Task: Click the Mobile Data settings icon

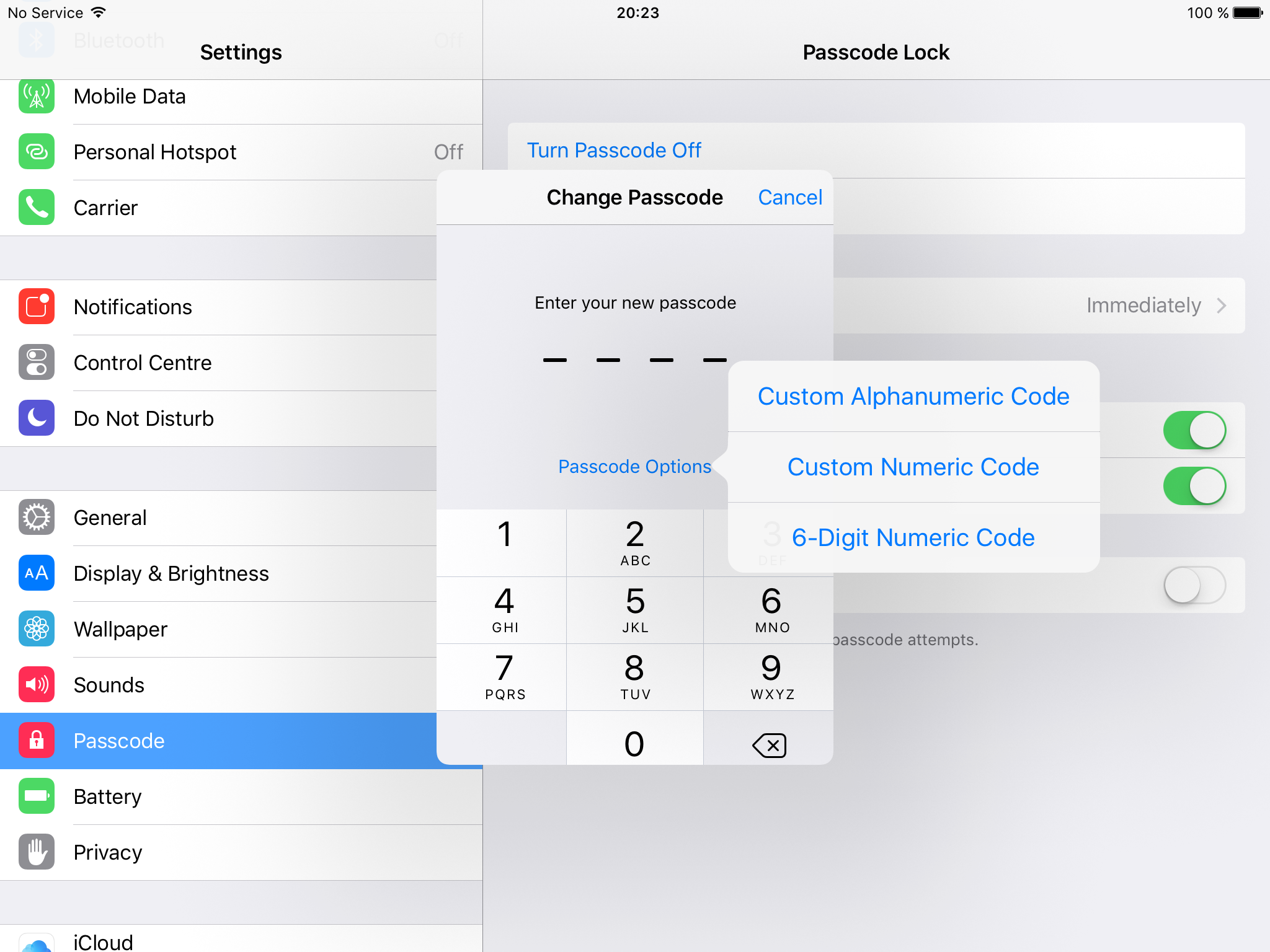Action: [36, 96]
